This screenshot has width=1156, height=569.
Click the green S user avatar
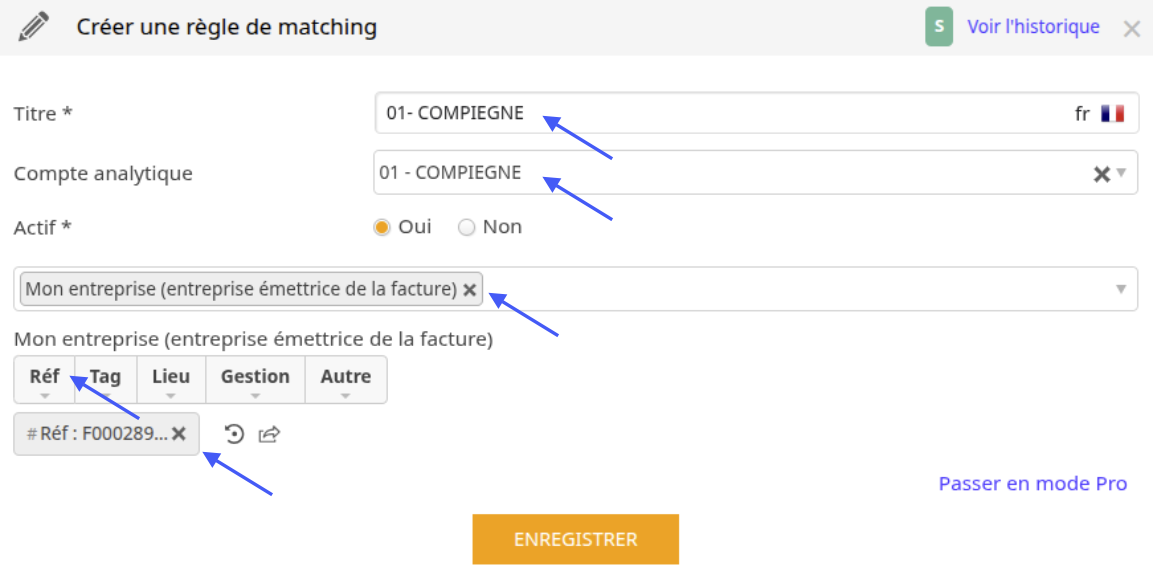939,27
